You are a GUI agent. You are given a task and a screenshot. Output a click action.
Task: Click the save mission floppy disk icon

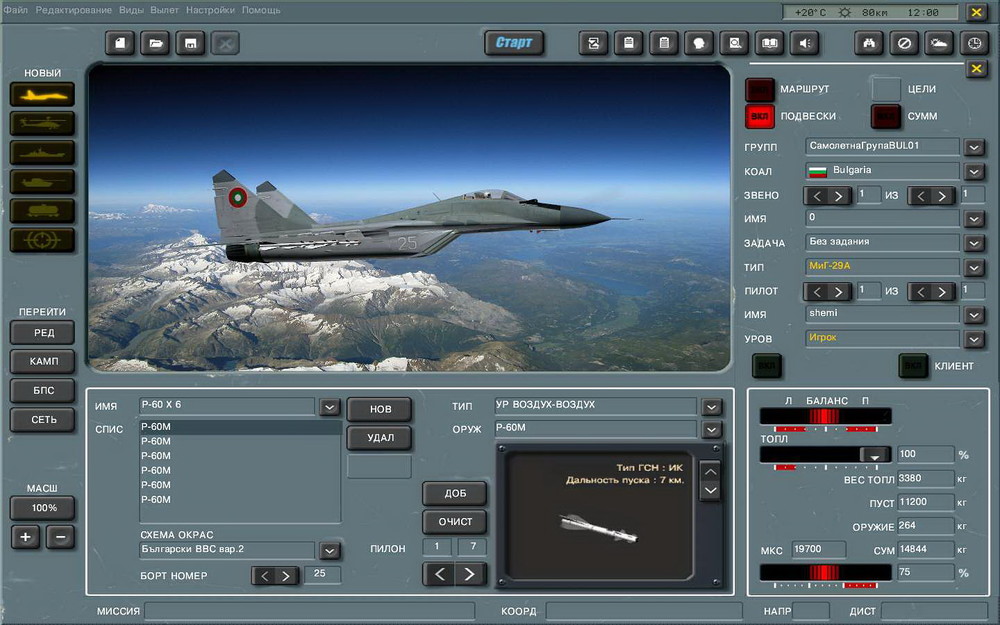click(189, 43)
